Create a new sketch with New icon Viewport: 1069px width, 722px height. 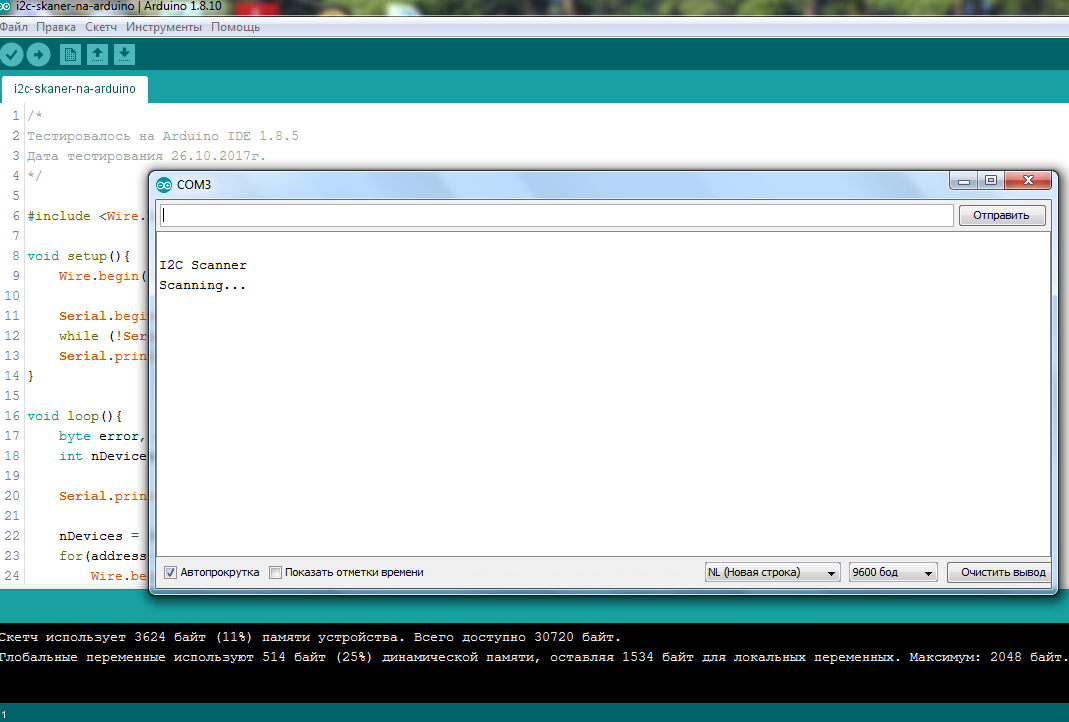coord(70,55)
